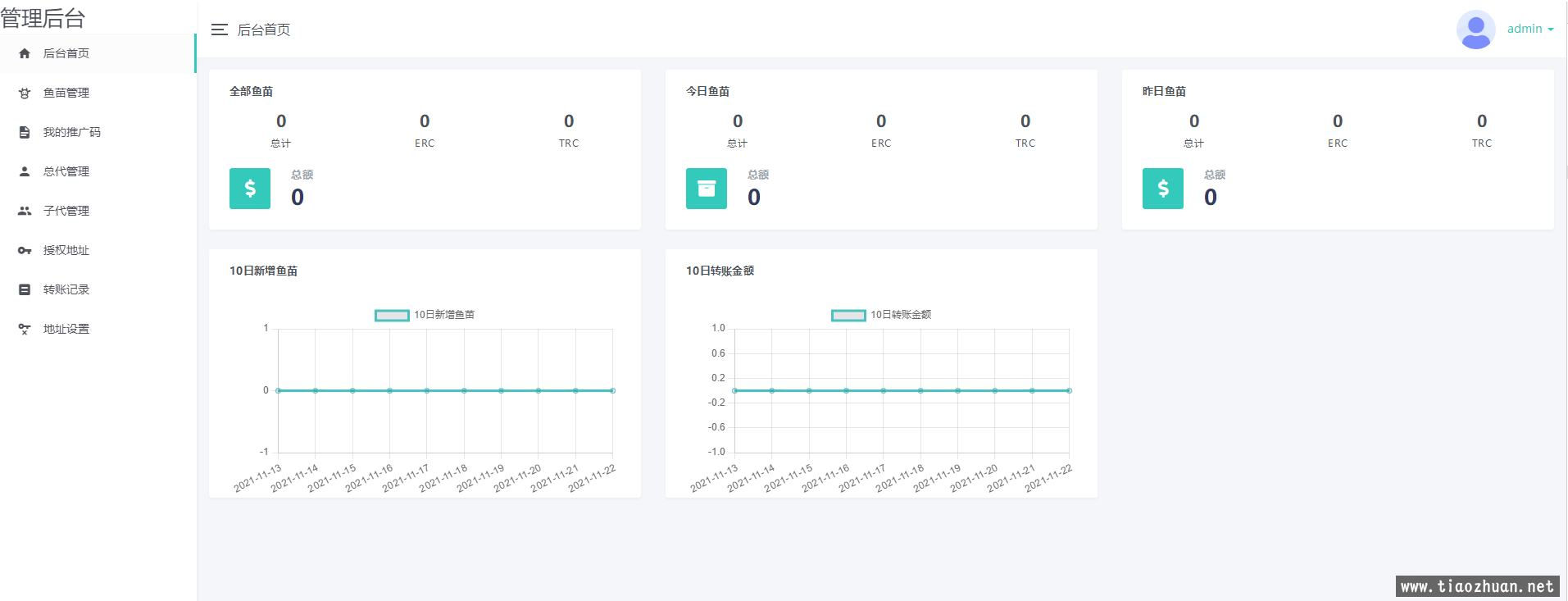Open 鱼苗管理 in the sidebar

(x=98, y=93)
